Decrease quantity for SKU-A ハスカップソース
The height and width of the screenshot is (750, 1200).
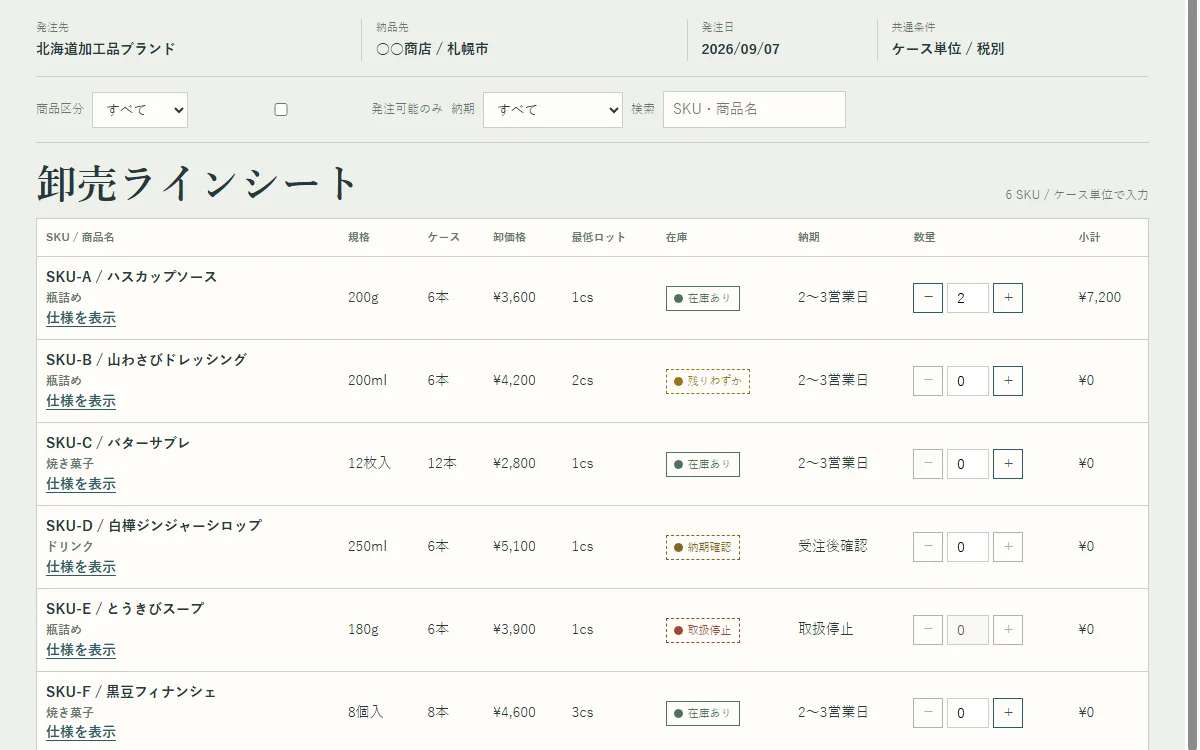coord(928,298)
